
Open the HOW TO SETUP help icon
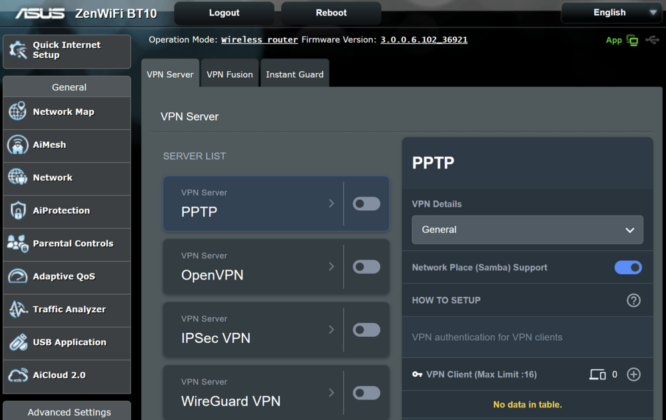click(x=633, y=300)
